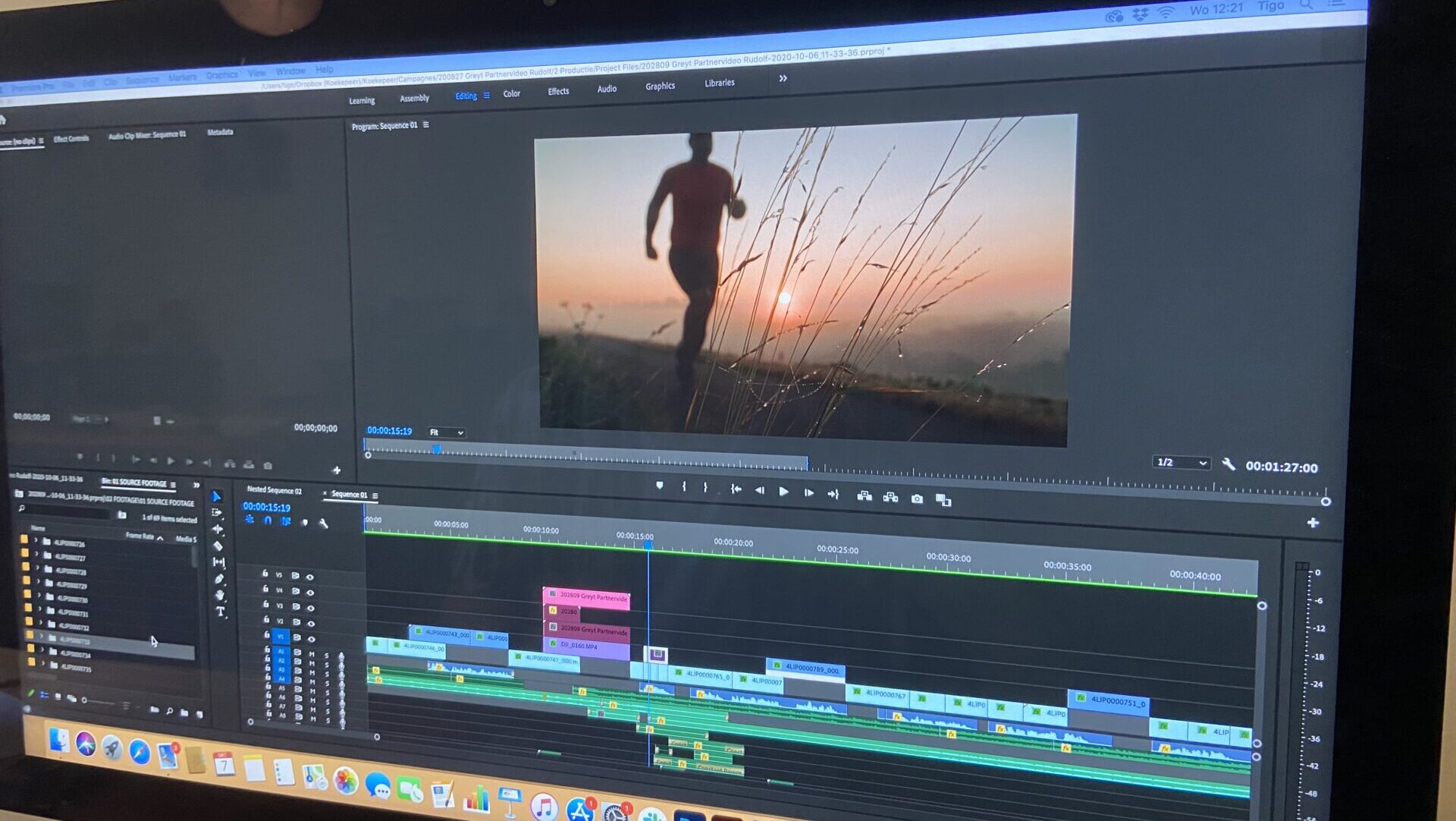Click Go to In point button

click(x=736, y=489)
